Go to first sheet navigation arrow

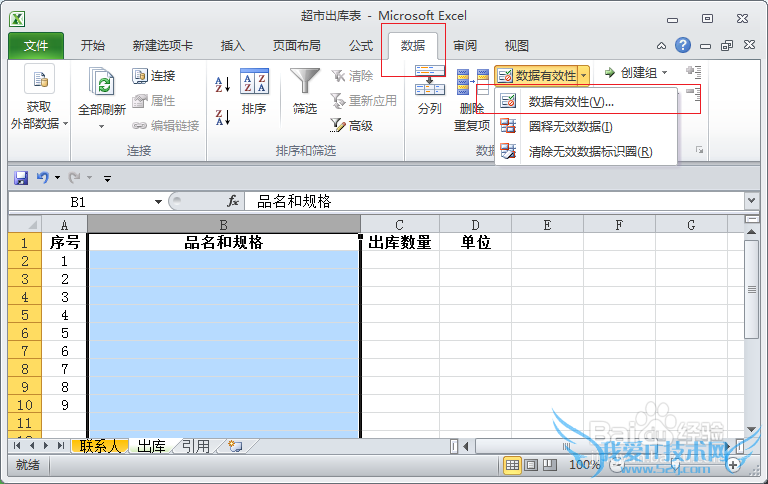pos(17,445)
